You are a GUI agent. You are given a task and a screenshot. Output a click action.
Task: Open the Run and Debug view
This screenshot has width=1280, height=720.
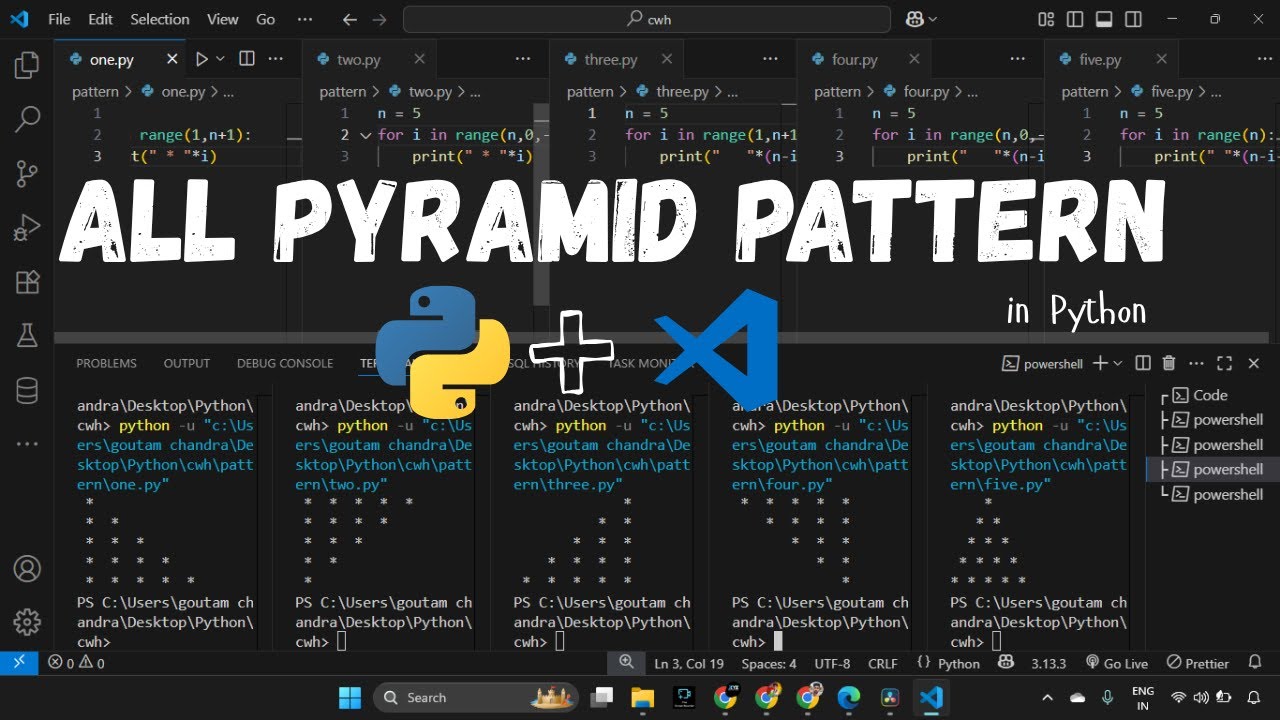pyautogui.click(x=27, y=228)
